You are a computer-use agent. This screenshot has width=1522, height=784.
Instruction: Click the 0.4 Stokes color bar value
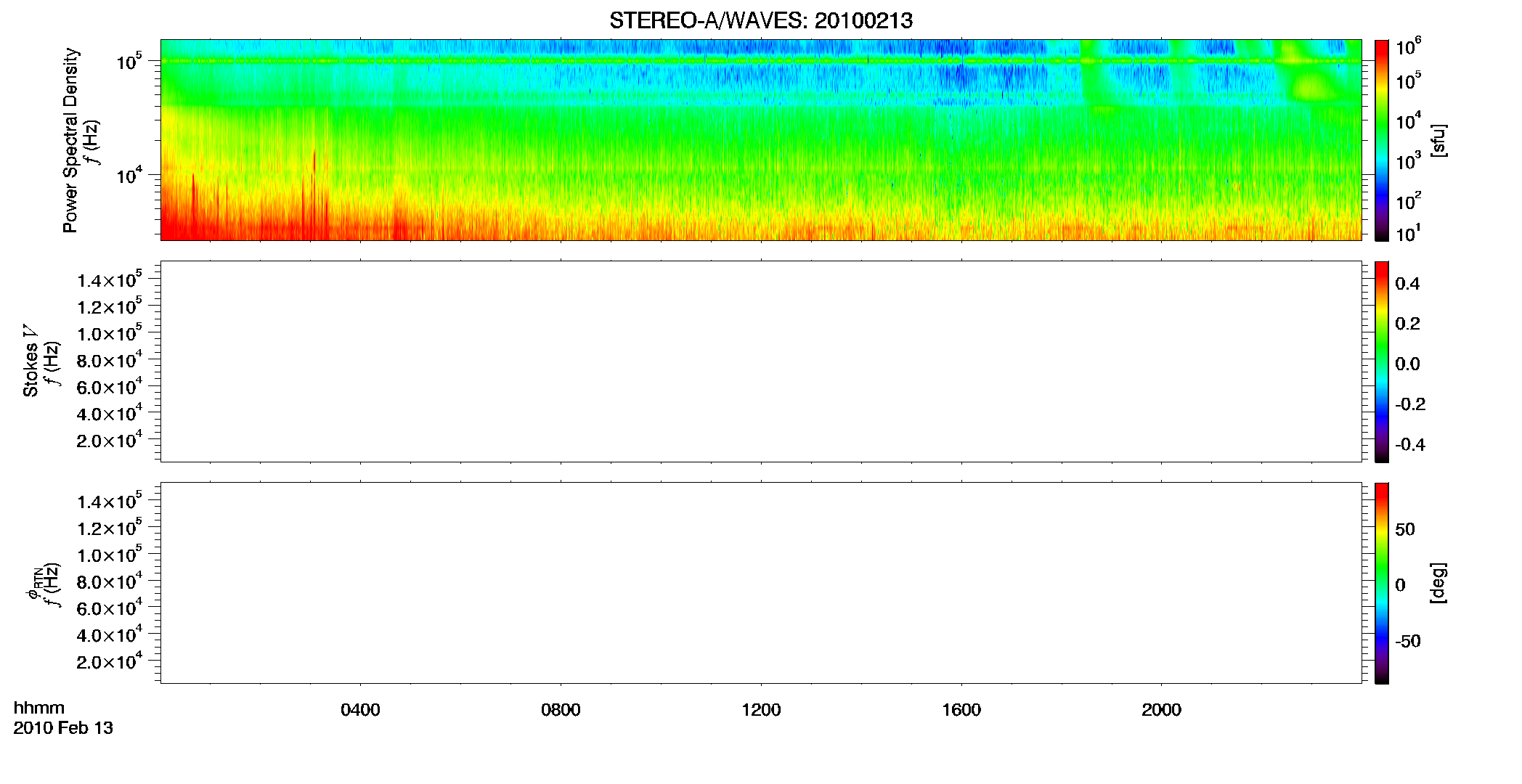pos(1407,284)
